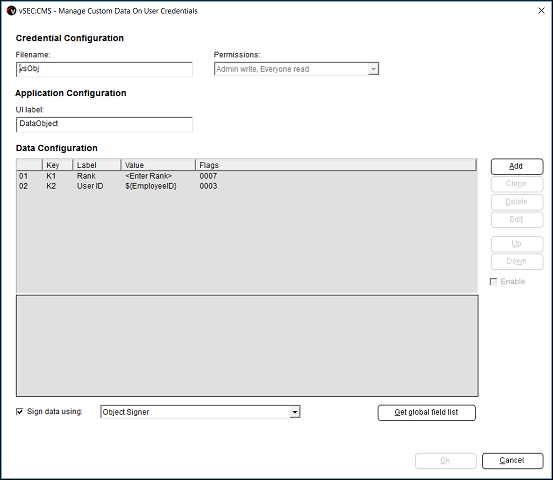This screenshot has height=480, width=553.
Task: Click the Edit button
Action: click(517, 219)
